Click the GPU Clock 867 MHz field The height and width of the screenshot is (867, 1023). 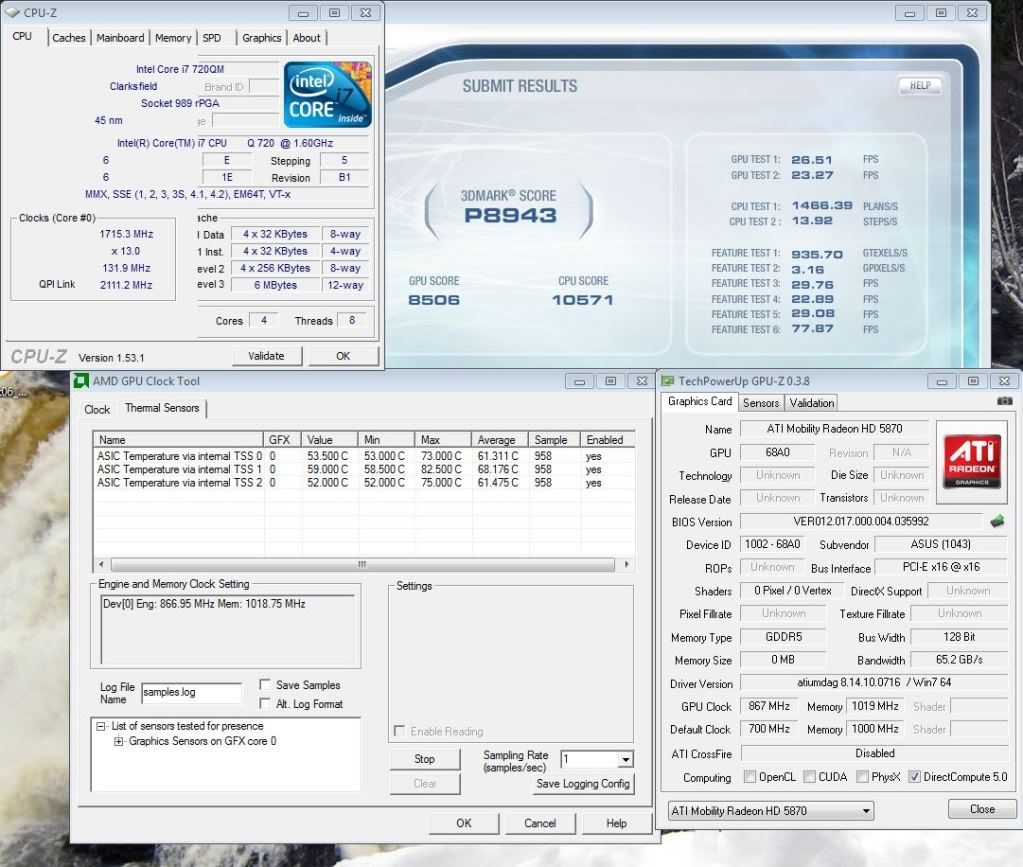coord(769,707)
